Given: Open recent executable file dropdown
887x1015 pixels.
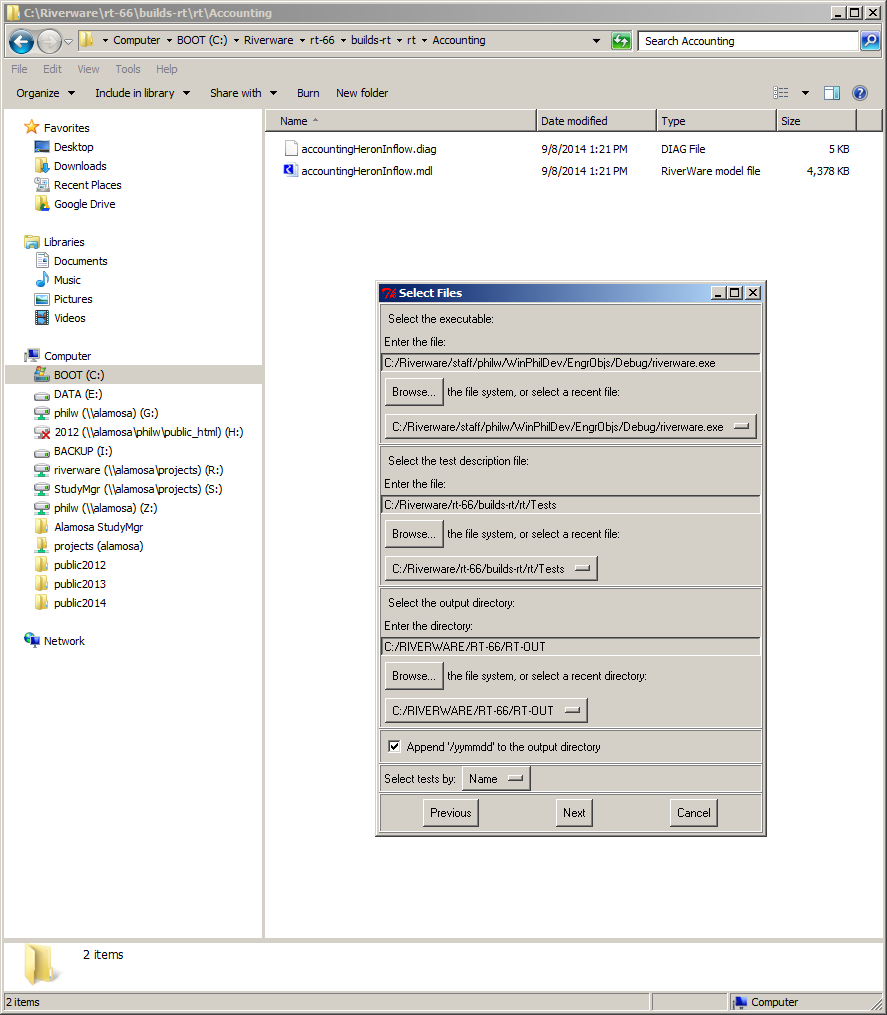Looking at the screenshot, I should point(570,427).
